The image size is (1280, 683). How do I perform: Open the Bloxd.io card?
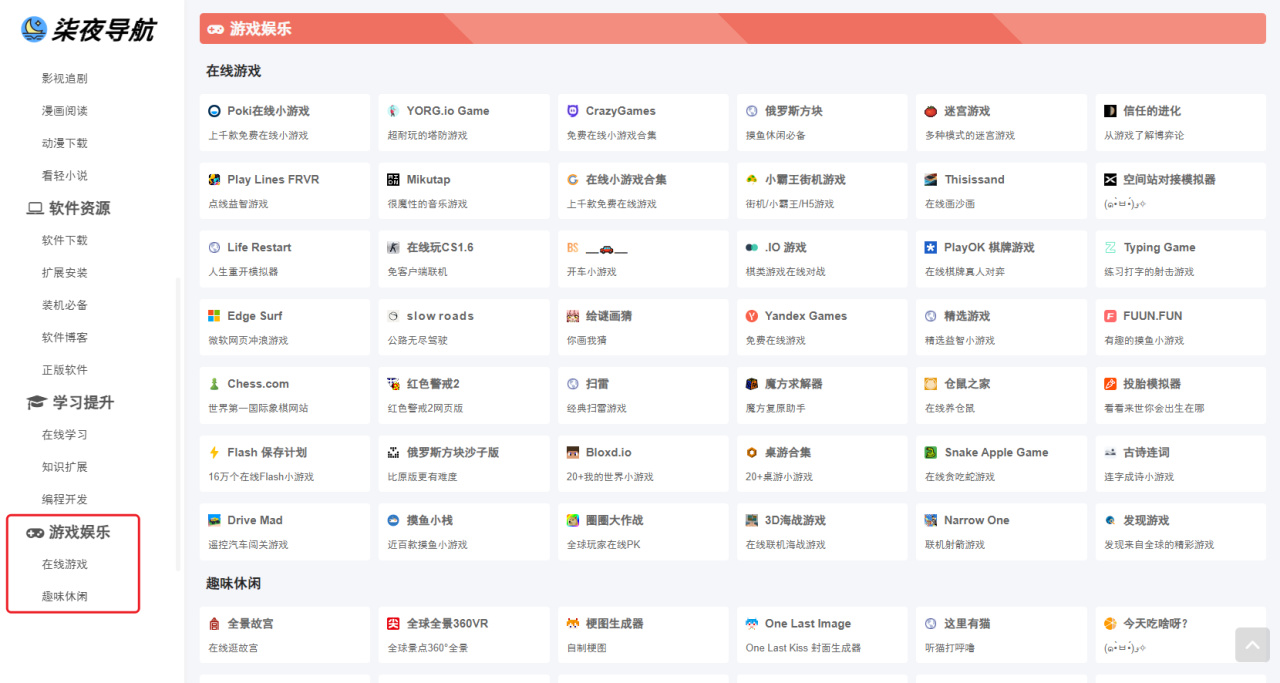tap(643, 463)
